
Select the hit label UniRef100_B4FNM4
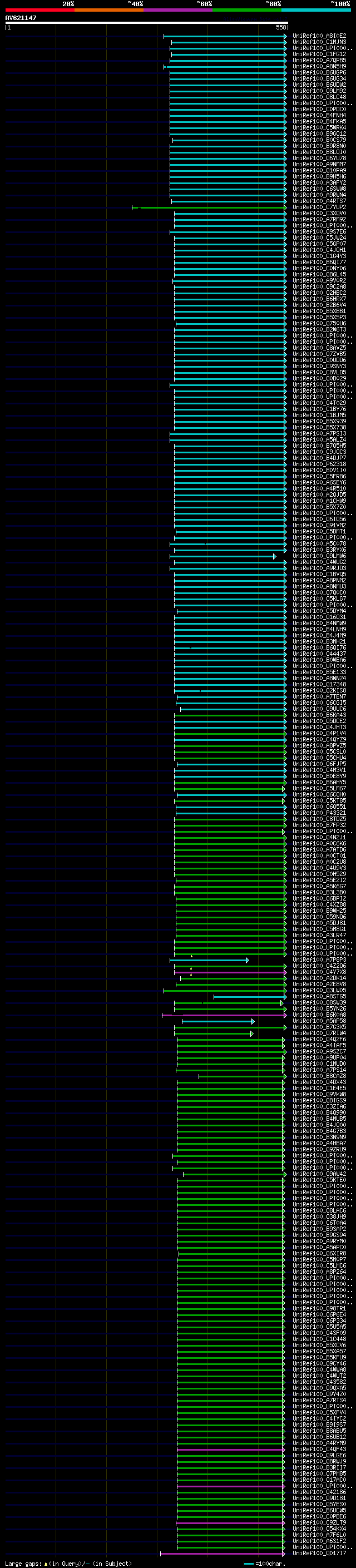[319, 115]
